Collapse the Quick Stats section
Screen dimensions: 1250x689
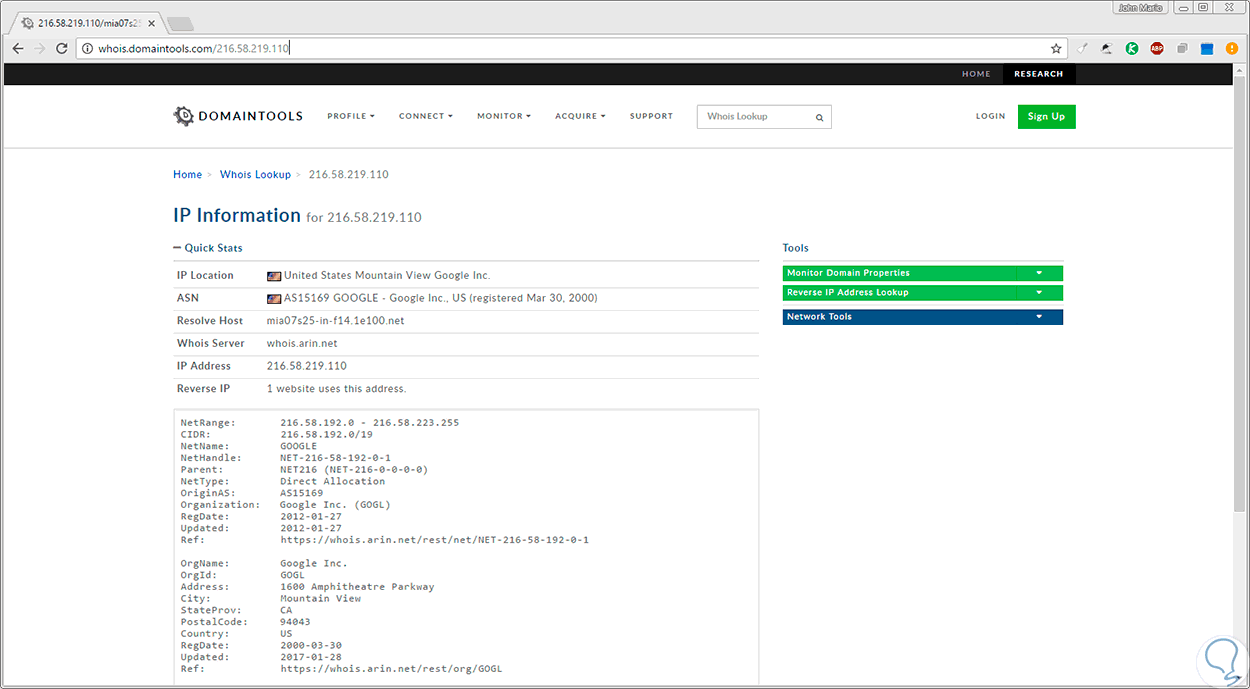pyautogui.click(x=208, y=248)
